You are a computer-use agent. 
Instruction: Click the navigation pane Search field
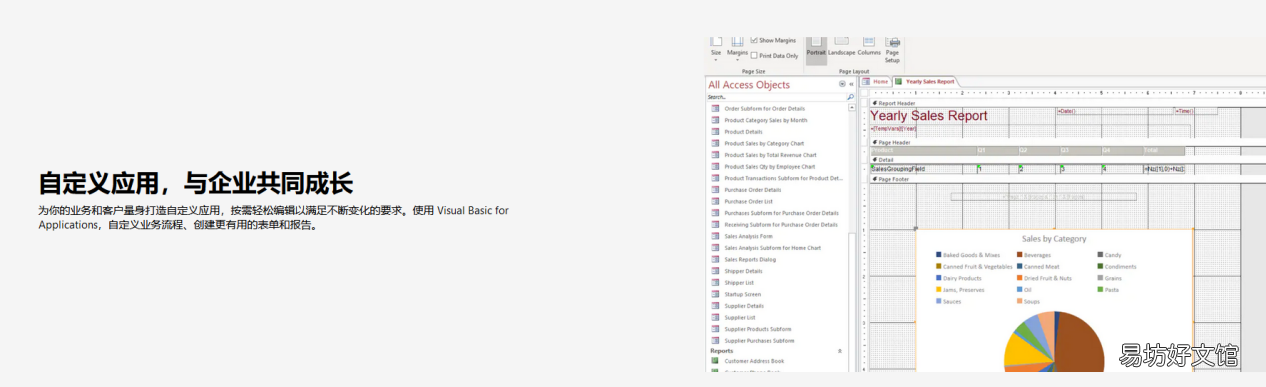point(775,97)
